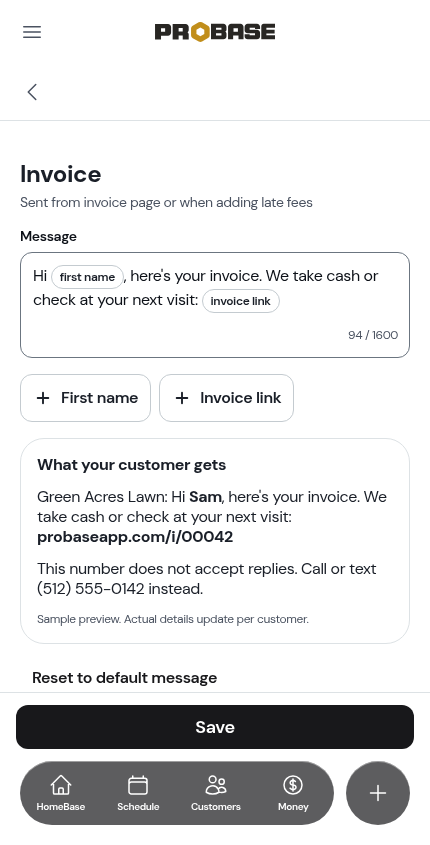Image resolution: width=430 pixels, height=845 pixels.
Task: Click the ProBase logo
Action: click(x=215, y=32)
